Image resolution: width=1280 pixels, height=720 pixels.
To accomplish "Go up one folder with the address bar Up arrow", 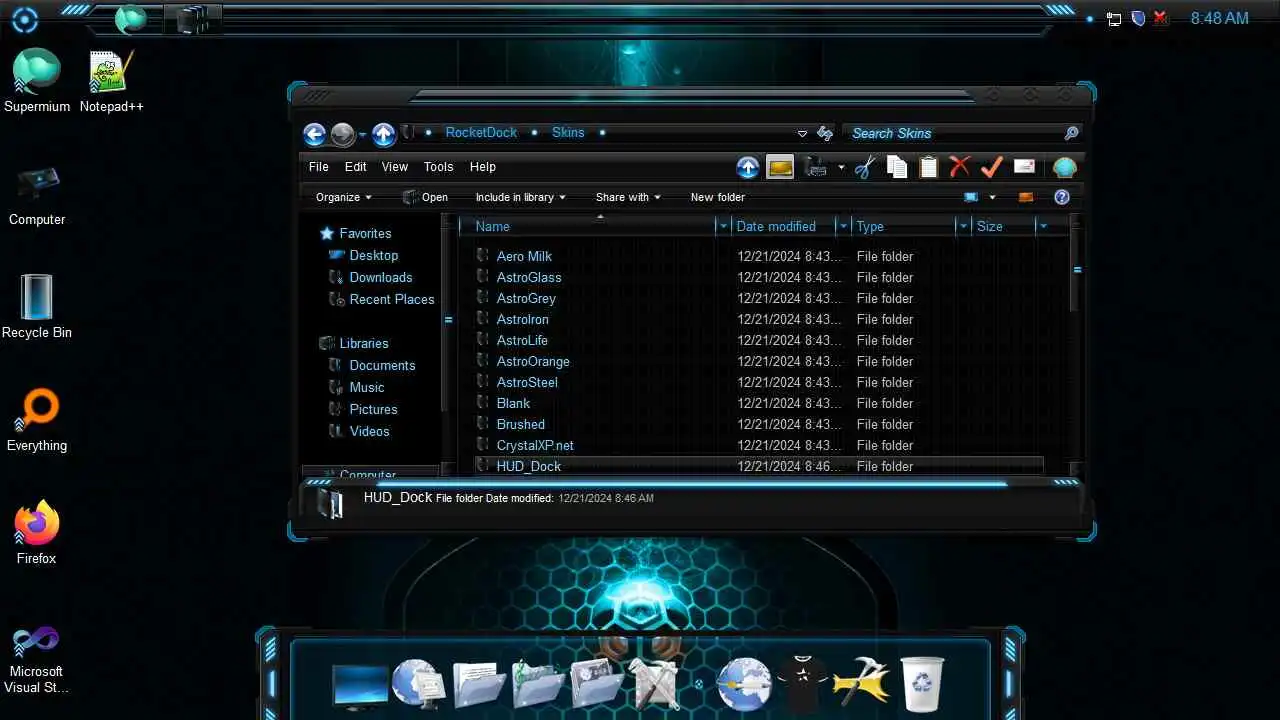I will [384, 134].
